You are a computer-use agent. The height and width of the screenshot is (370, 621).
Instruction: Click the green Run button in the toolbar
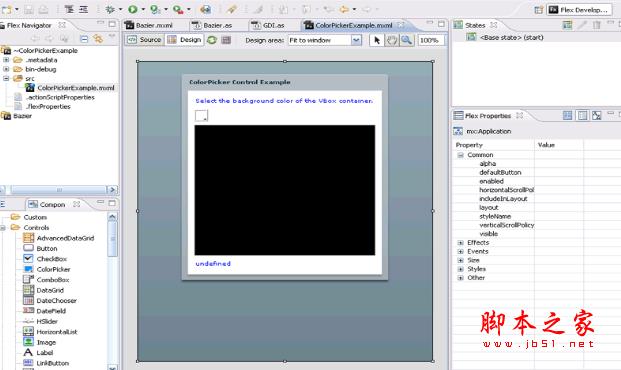click(133, 9)
